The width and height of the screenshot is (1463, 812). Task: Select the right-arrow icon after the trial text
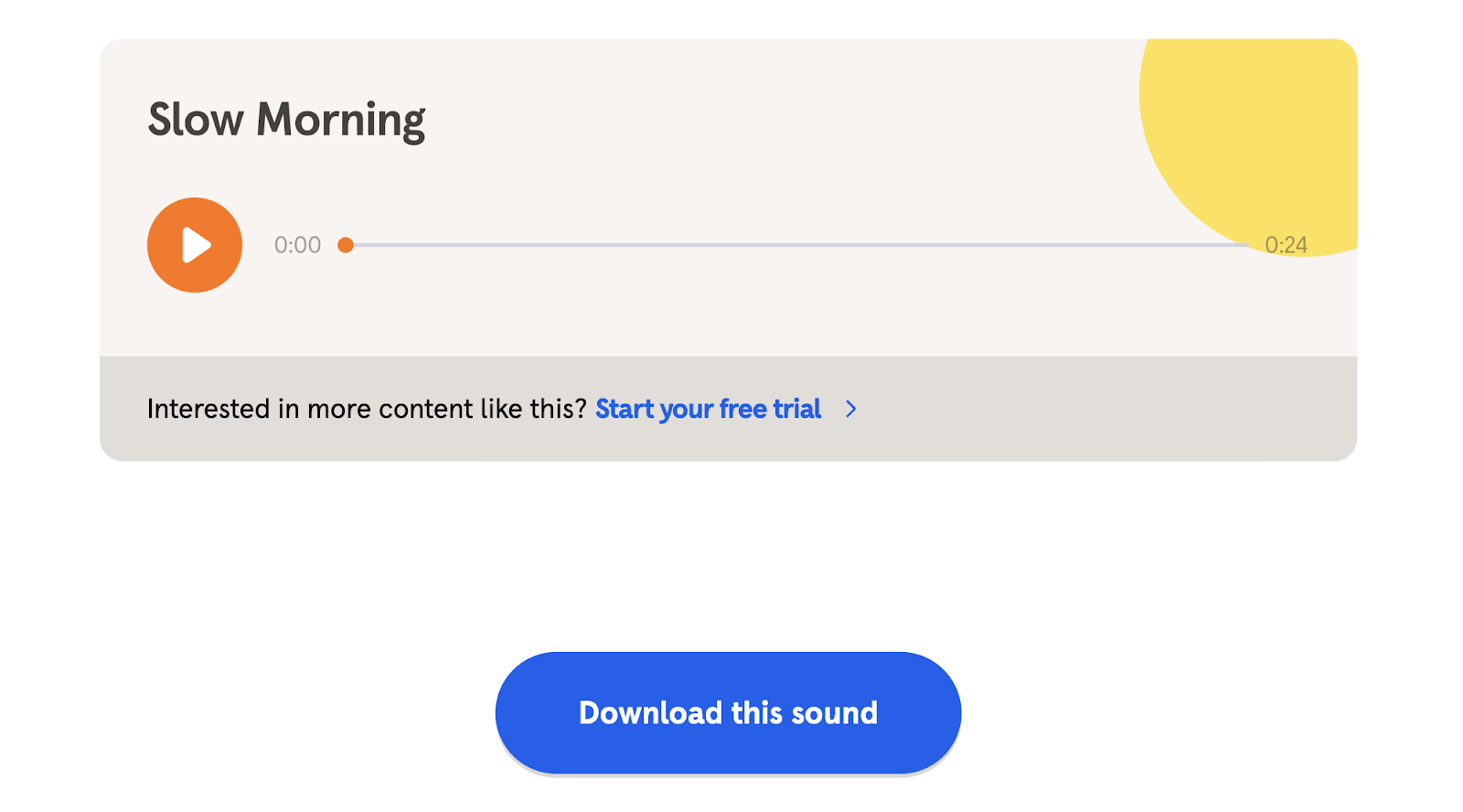coord(850,410)
